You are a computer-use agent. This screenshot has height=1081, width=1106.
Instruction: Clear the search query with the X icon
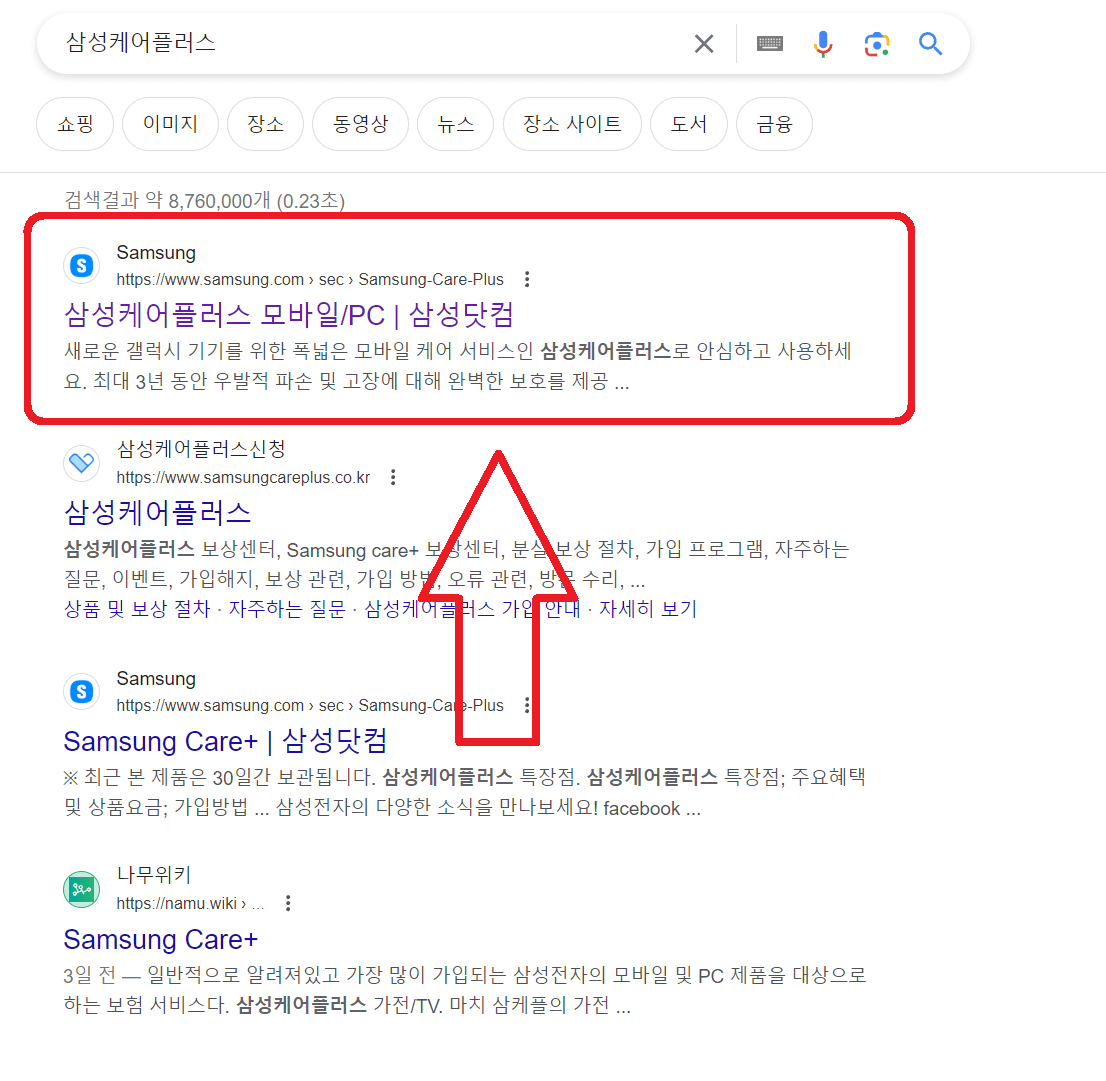tap(703, 43)
